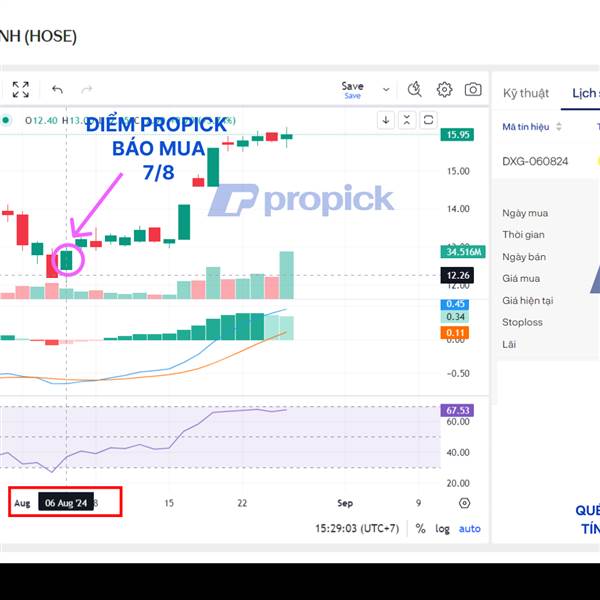Toggle auto scale mode
600x600 pixels.
470,528
